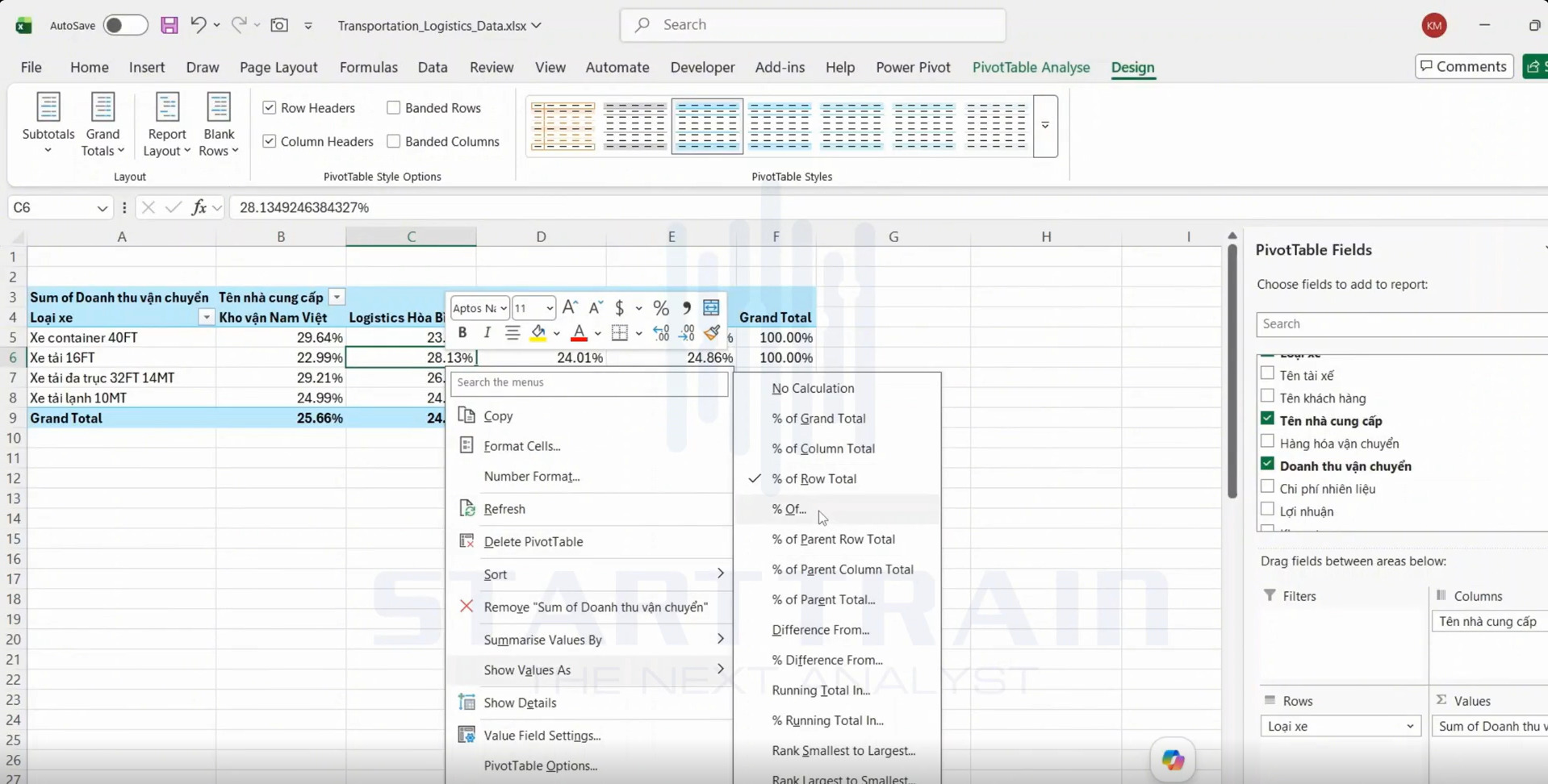The image size is (1548, 784).
Task: Click the Comments button
Action: click(1464, 66)
